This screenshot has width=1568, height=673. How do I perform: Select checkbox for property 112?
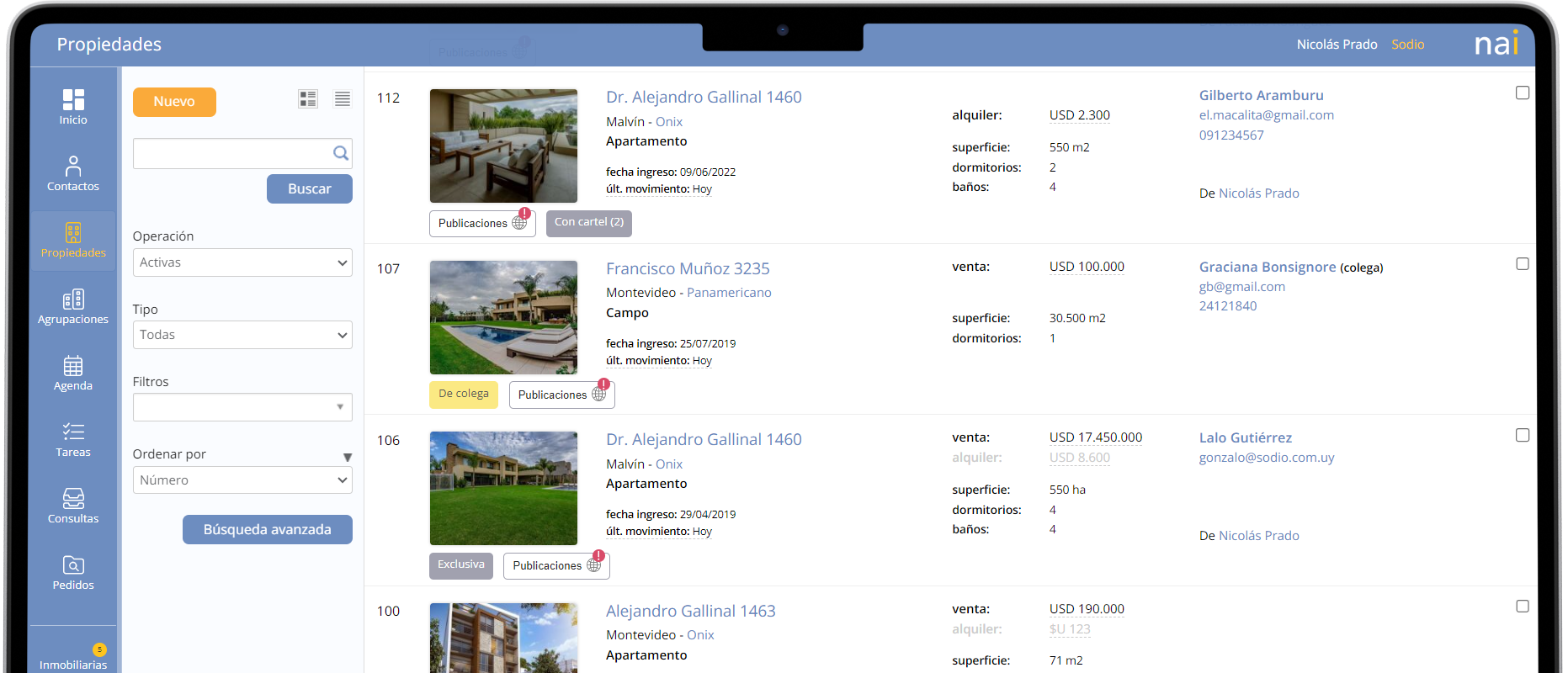[1522, 93]
